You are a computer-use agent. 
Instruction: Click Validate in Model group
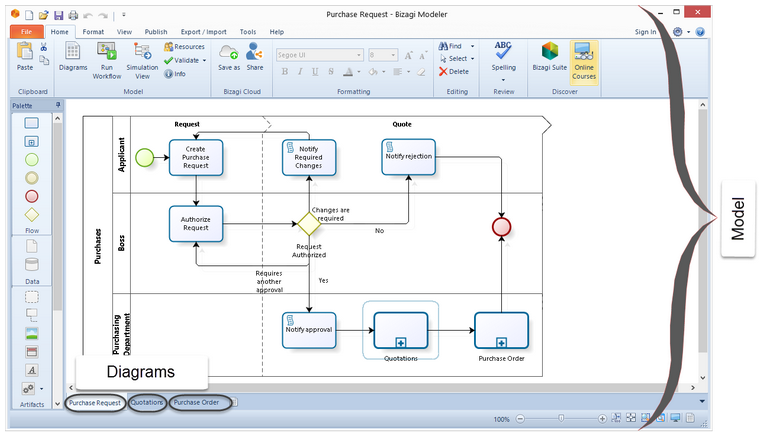point(182,61)
